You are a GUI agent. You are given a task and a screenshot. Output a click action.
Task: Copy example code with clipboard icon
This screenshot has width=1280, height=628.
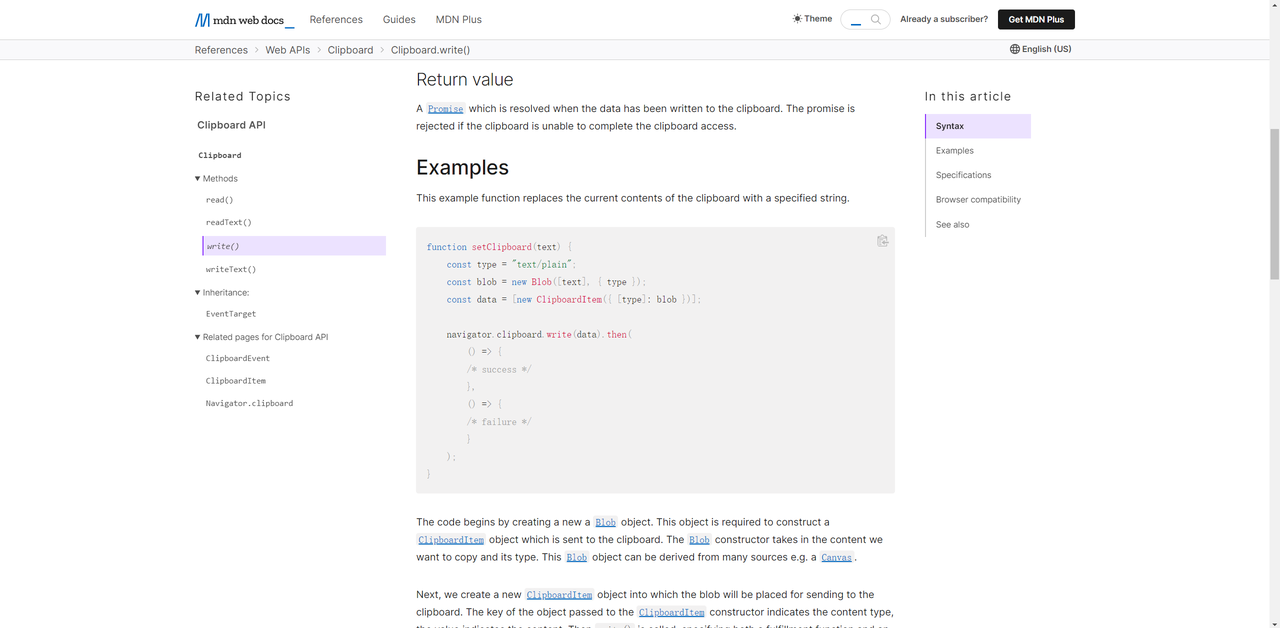pyautogui.click(x=882, y=241)
